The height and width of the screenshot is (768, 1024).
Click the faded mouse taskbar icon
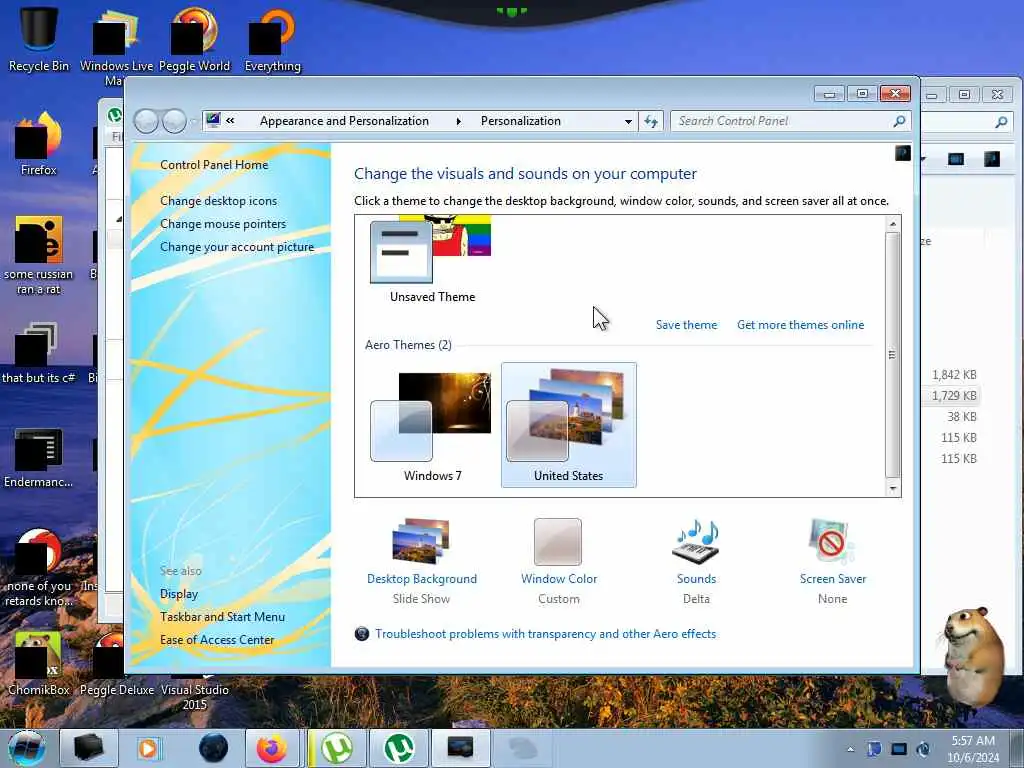click(522, 748)
